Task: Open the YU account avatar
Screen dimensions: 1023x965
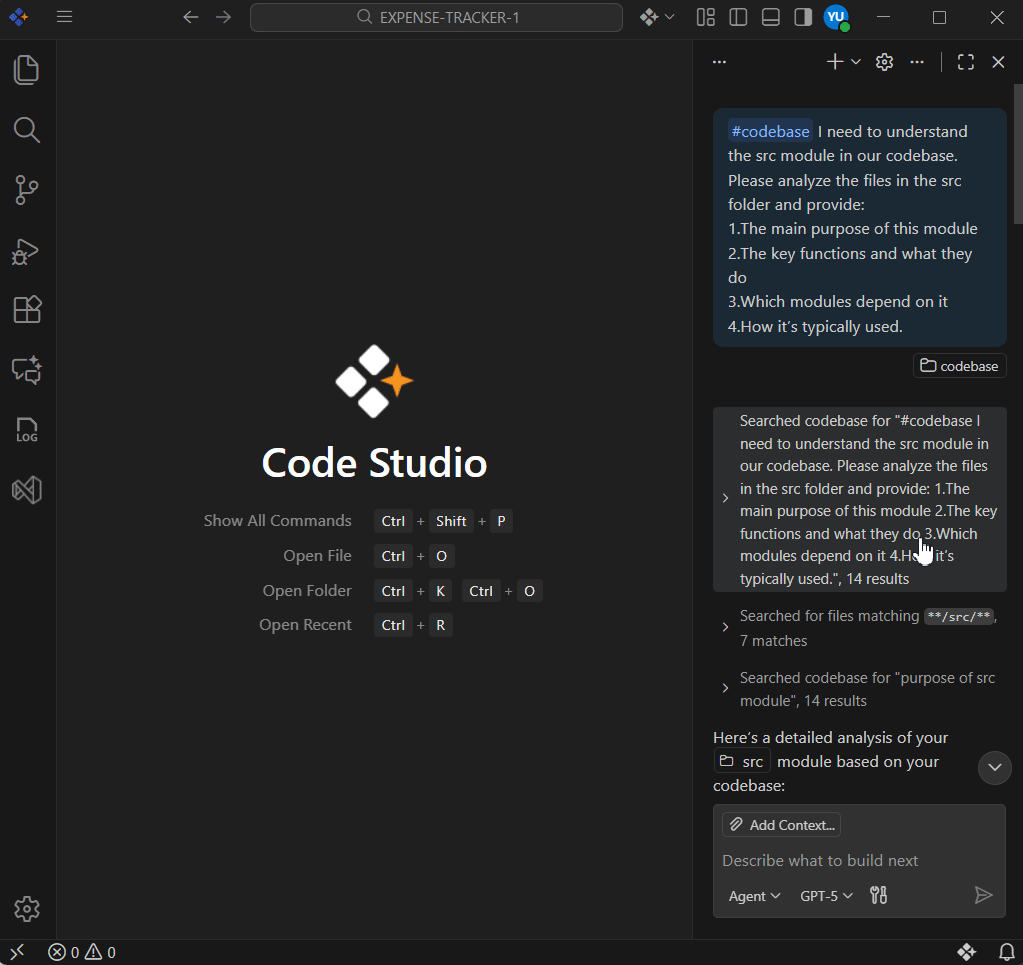Action: [x=836, y=17]
